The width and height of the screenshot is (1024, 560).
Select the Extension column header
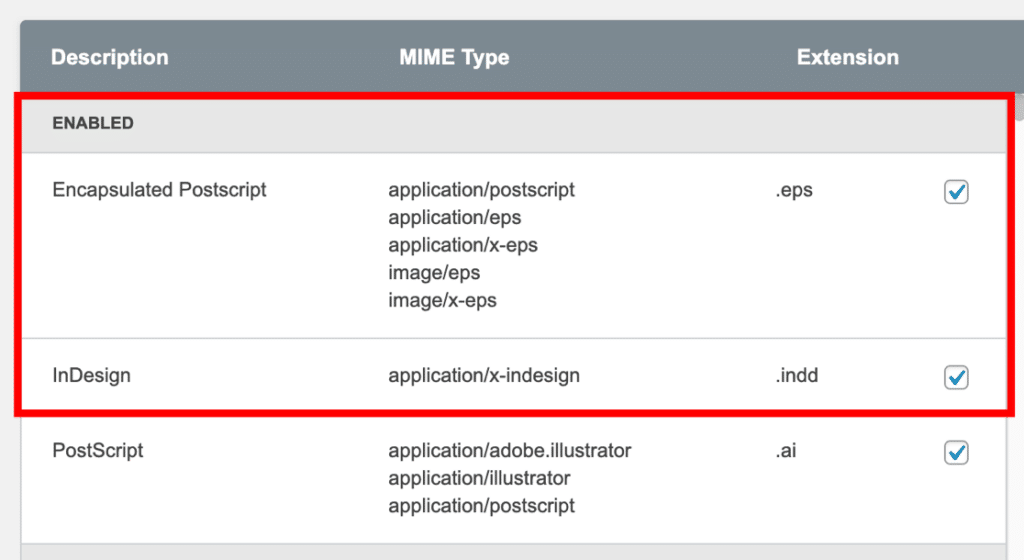click(x=847, y=57)
